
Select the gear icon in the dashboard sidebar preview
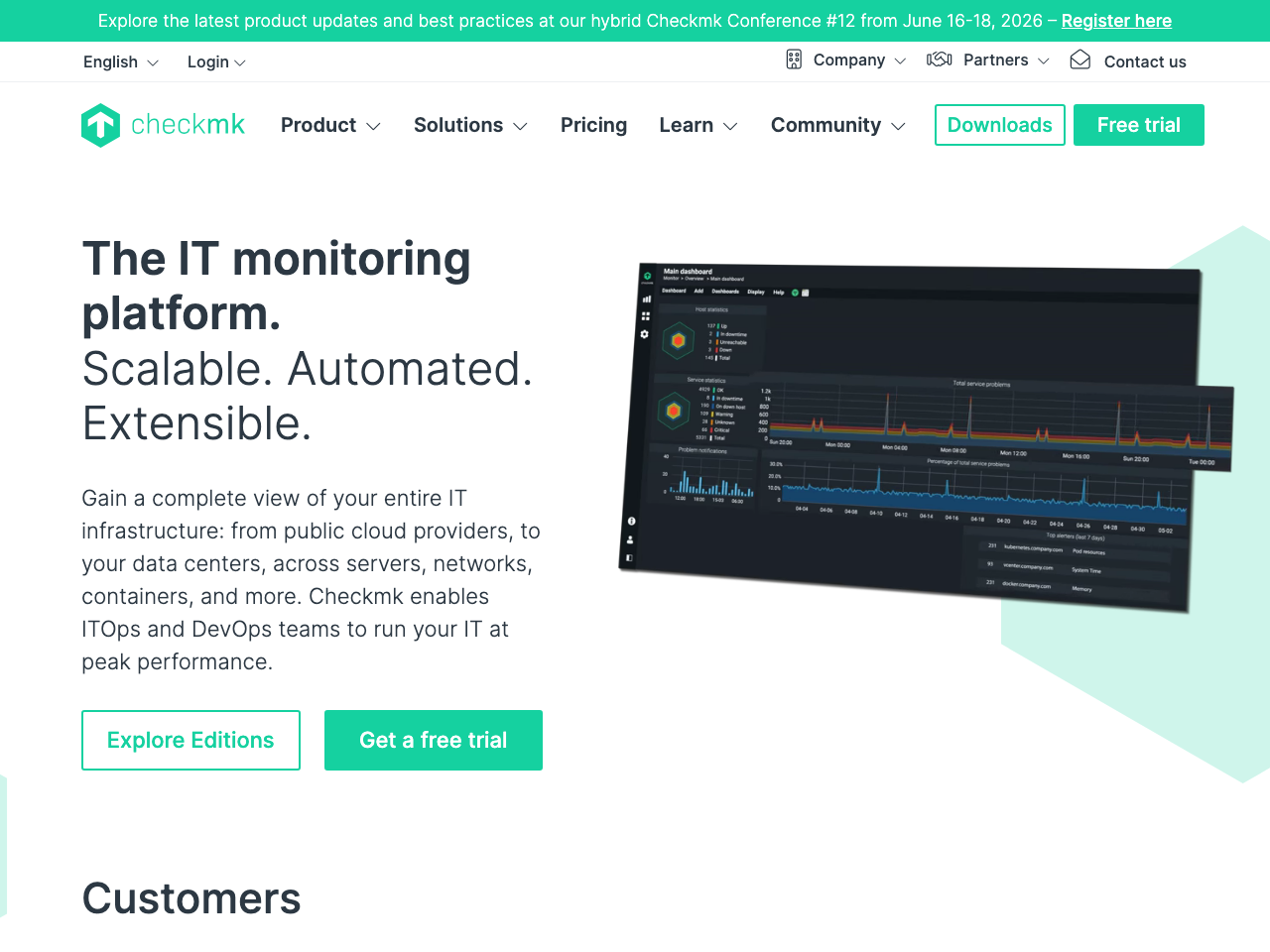645,333
